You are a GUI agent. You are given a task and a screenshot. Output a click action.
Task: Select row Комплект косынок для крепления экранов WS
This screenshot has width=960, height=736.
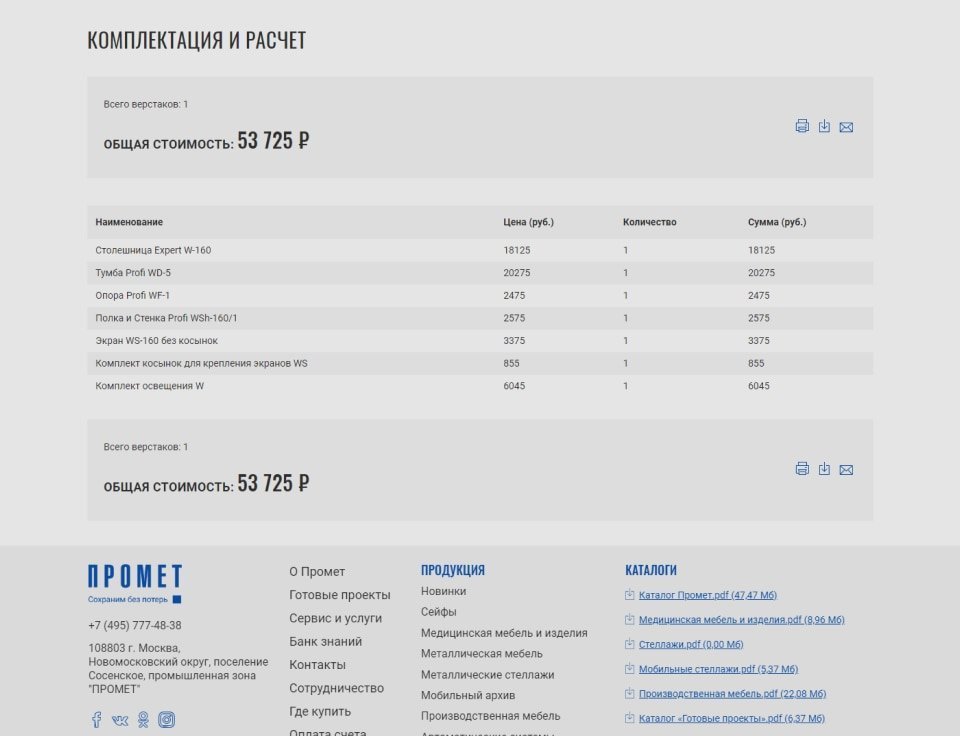coord(480,363)
